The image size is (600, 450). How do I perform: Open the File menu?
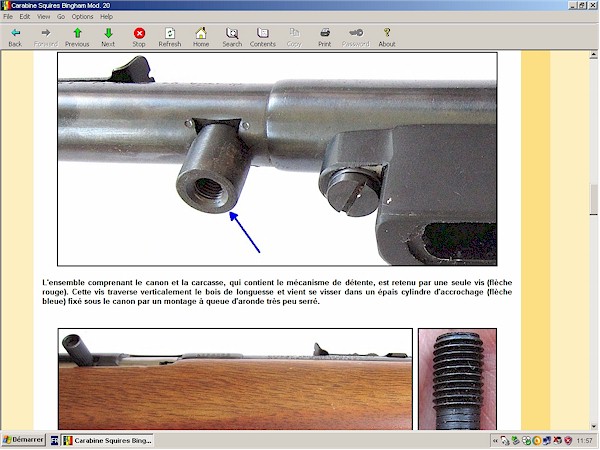click(x=8, y=16)
